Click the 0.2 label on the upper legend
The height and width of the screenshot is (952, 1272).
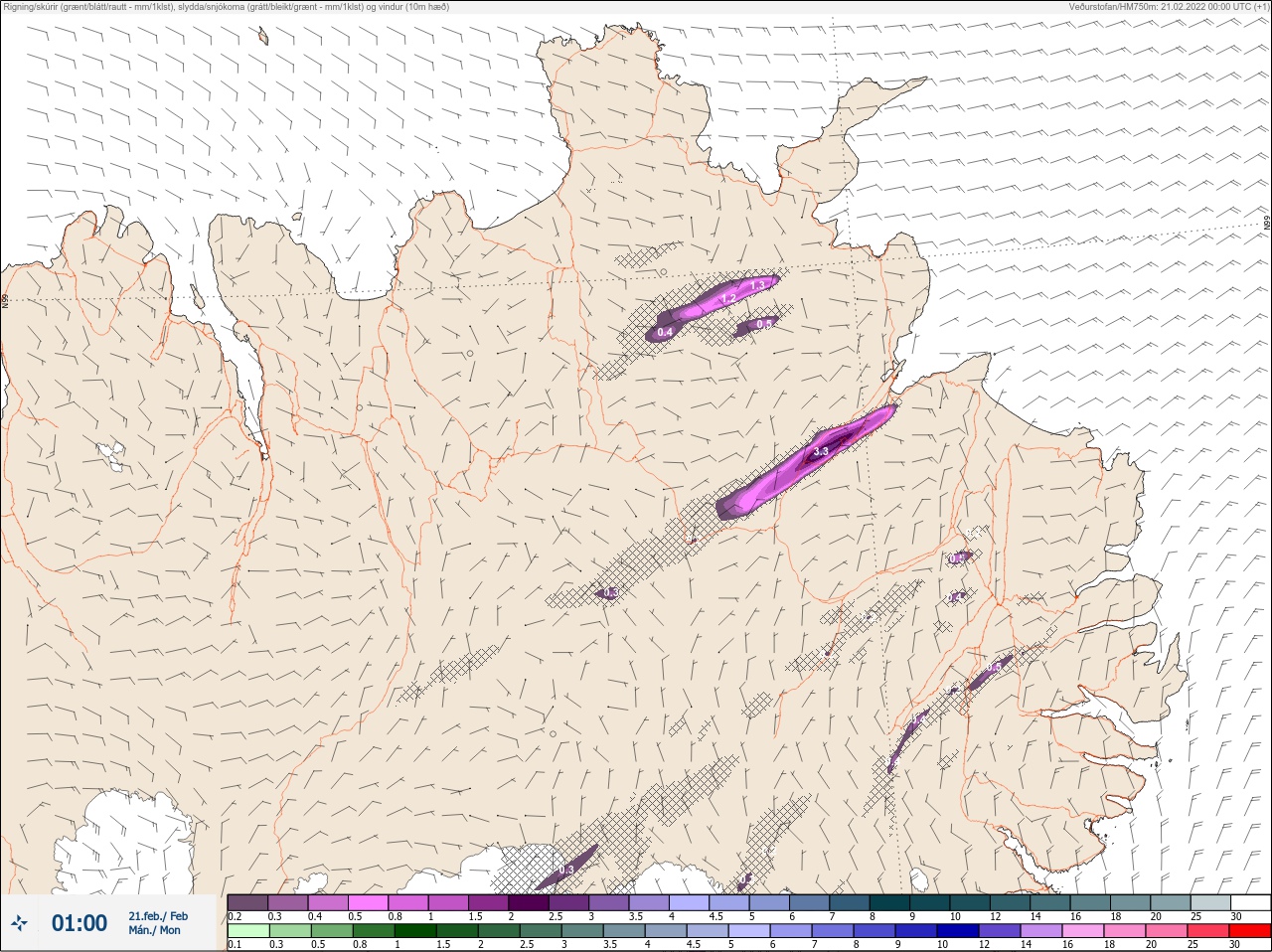click(235, 916)
